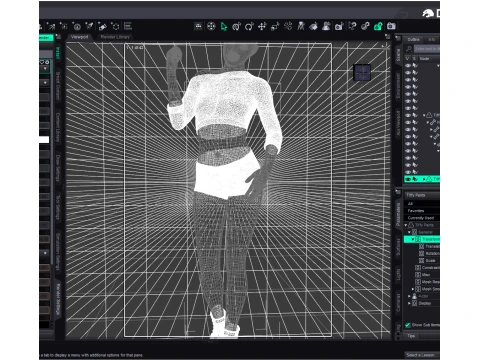Click the Scene filter text field
This screenshot has width=480, height=360.
(x=427, y=49)
